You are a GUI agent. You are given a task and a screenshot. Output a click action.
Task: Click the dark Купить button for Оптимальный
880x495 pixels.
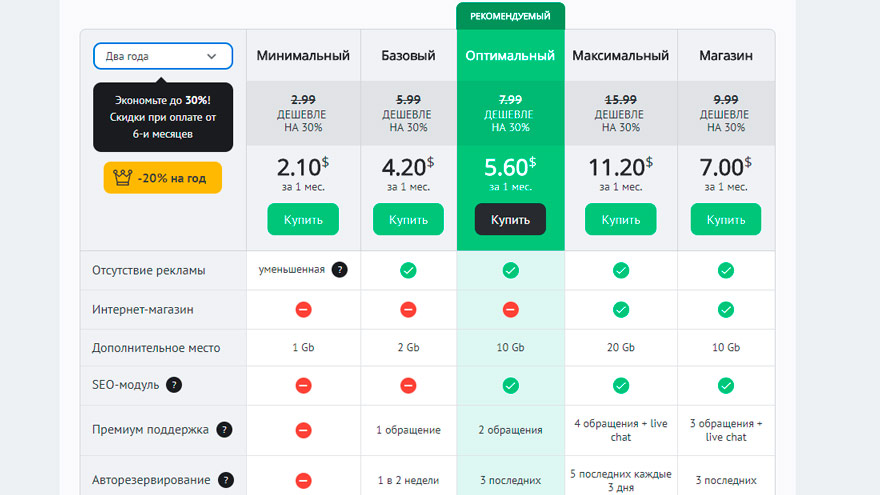[510, 219]
